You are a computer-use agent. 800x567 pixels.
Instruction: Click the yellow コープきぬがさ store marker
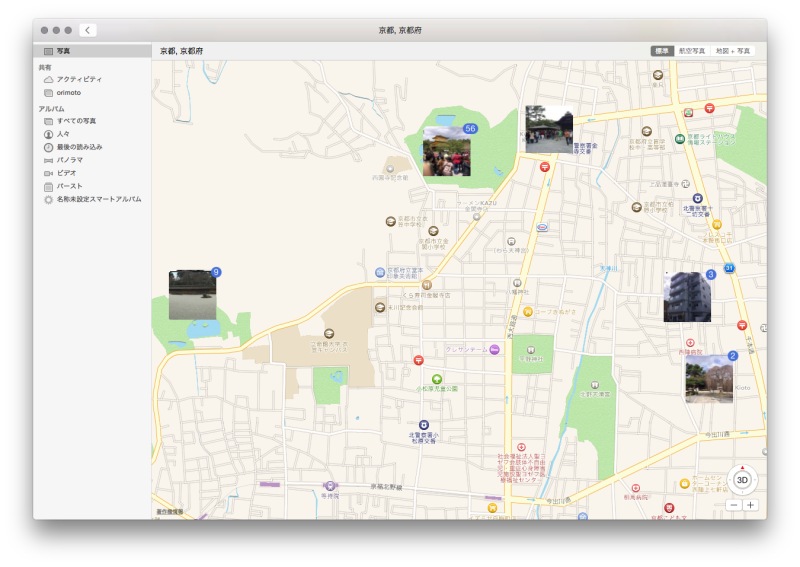coord(528,311)
